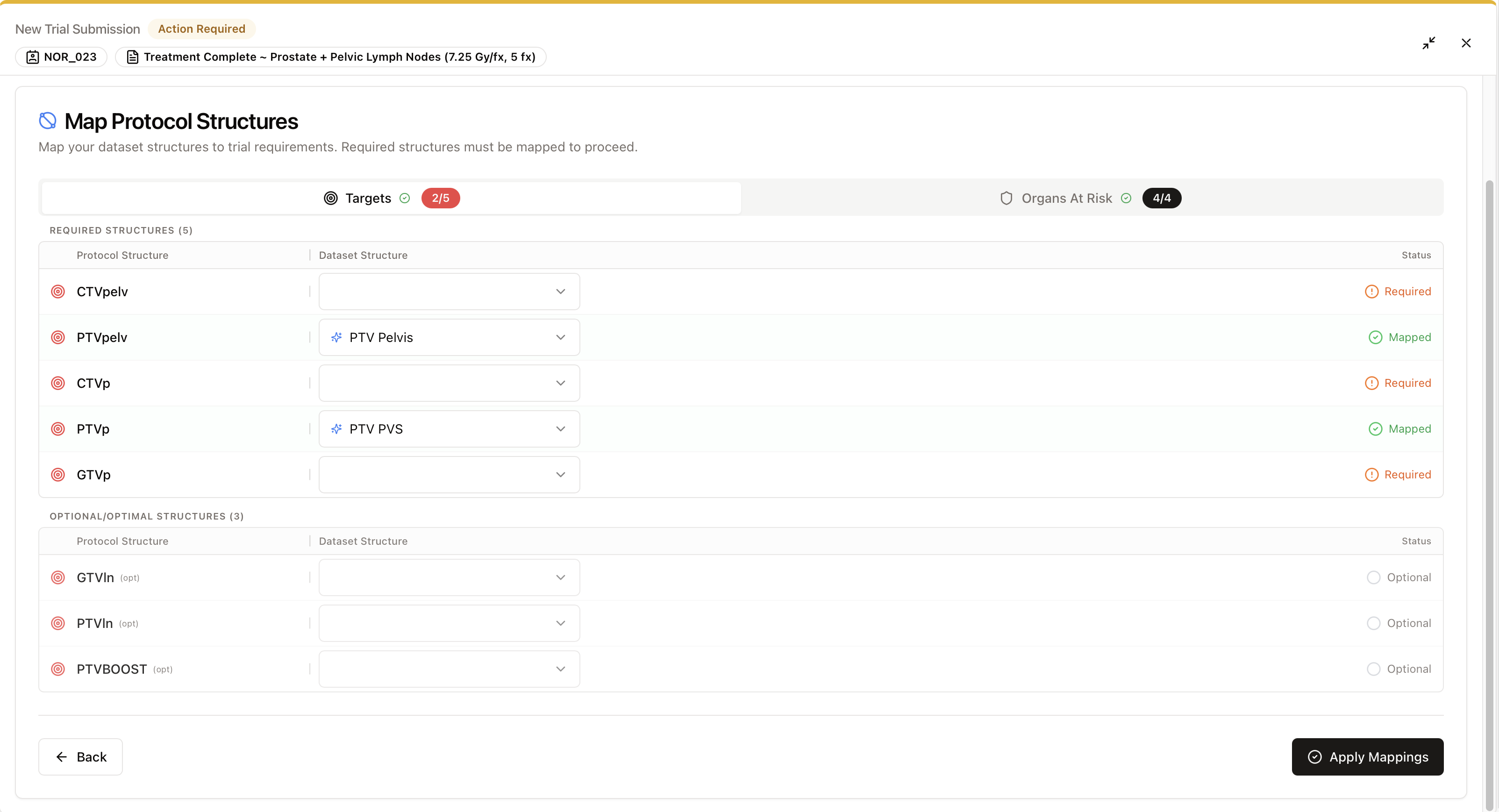
Task: Go Back to the previous step
Action: pos(80,757)
